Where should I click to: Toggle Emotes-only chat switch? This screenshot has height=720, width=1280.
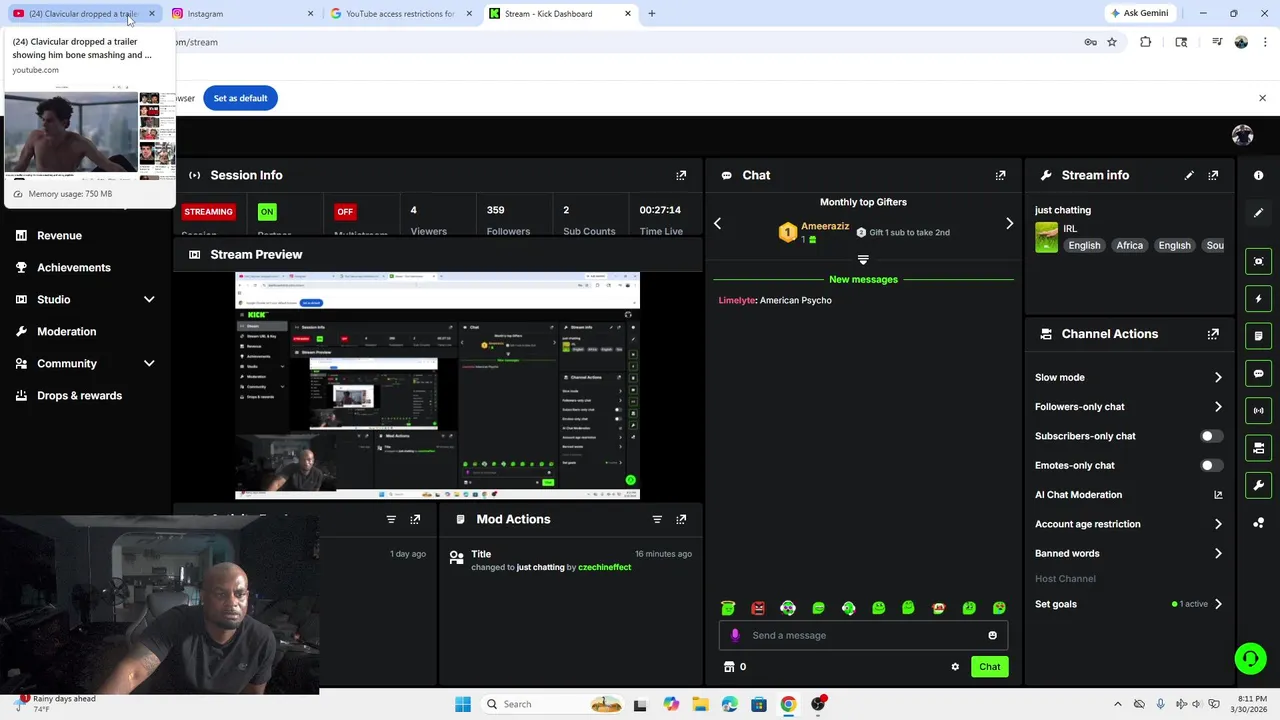[1210, 465]
